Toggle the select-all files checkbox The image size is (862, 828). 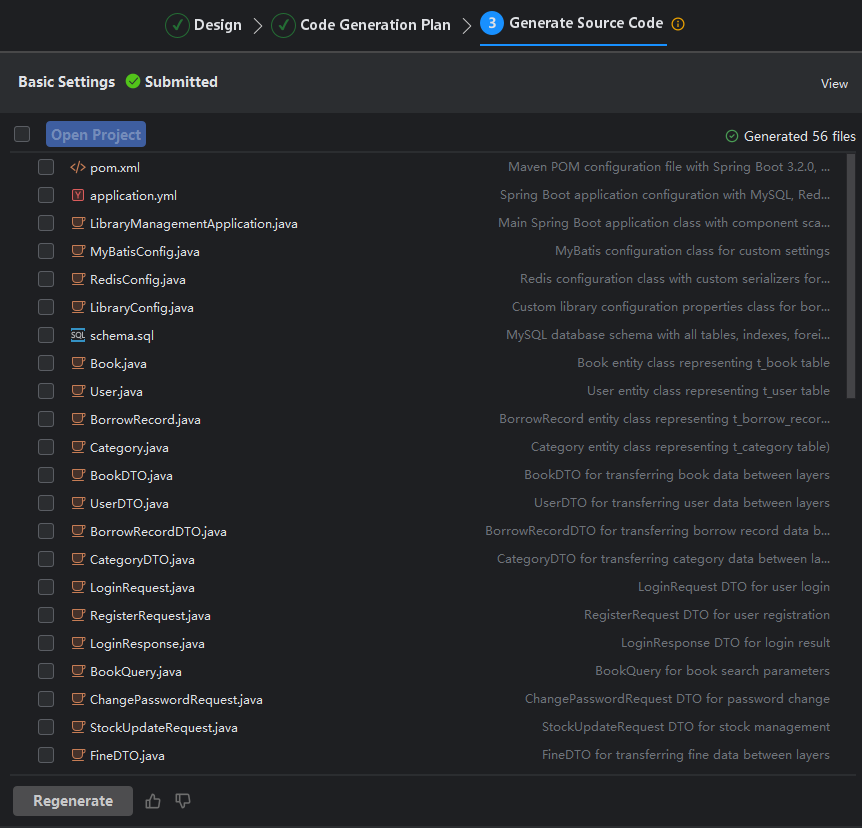pyautogui.click(x=22, y=134)
